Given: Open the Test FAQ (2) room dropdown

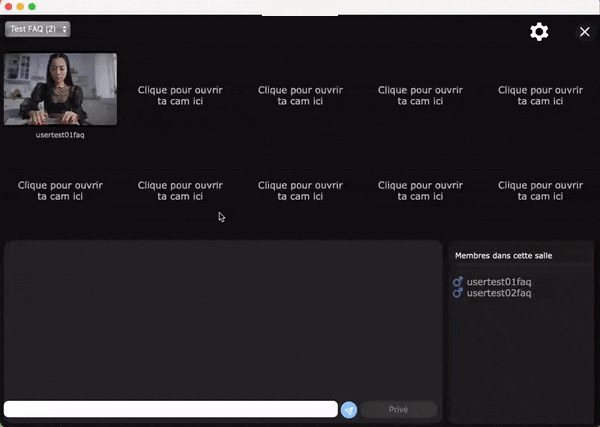Looking at the screenshot, I should click(x=38, y=29).
